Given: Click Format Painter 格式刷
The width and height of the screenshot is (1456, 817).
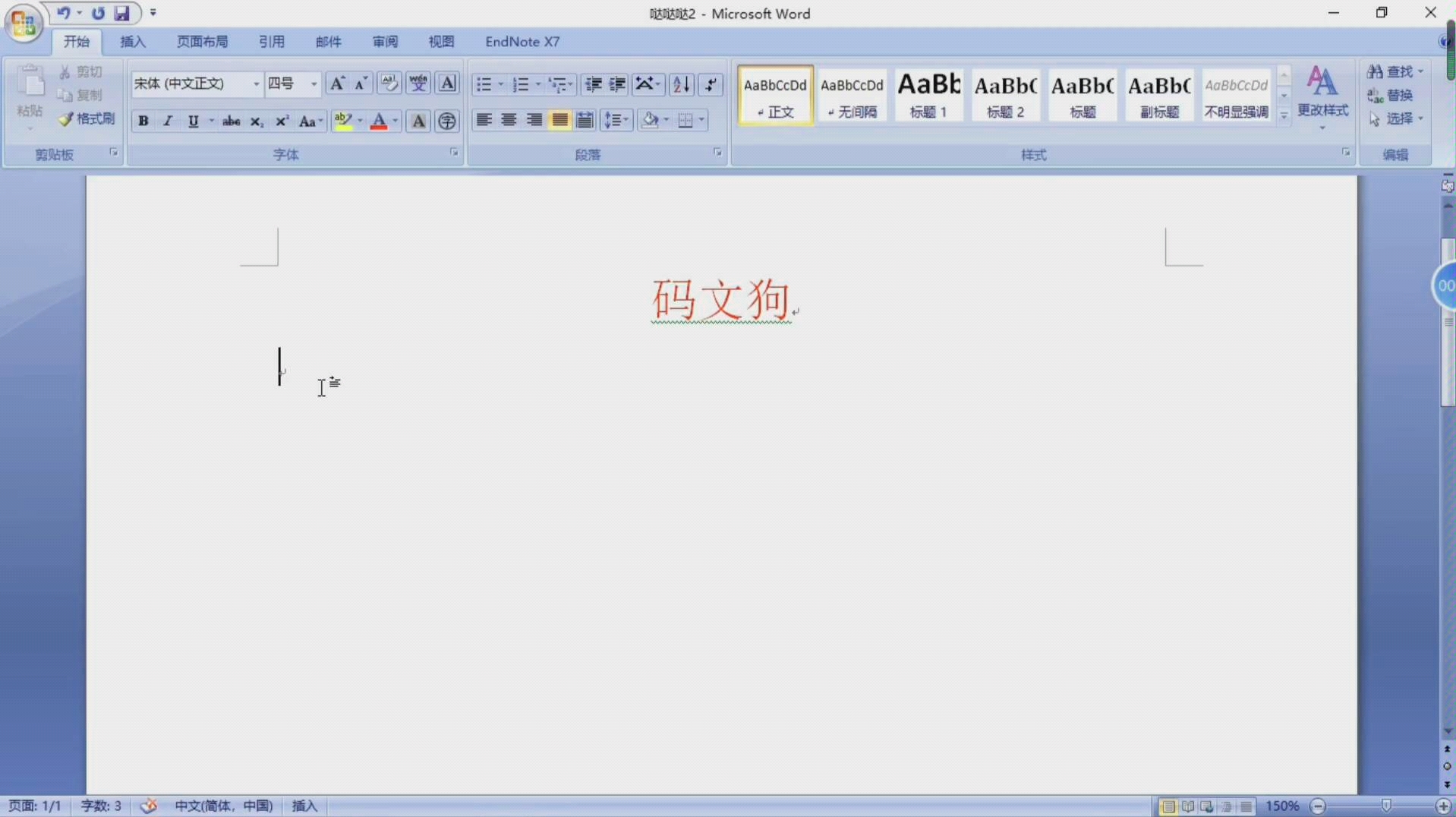Looking at the screenshot, I should click(x=87, y=118).
